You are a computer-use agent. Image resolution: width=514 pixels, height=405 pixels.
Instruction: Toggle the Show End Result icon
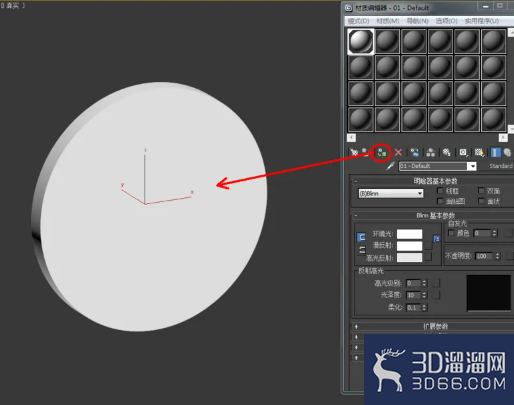coord(496,153)
